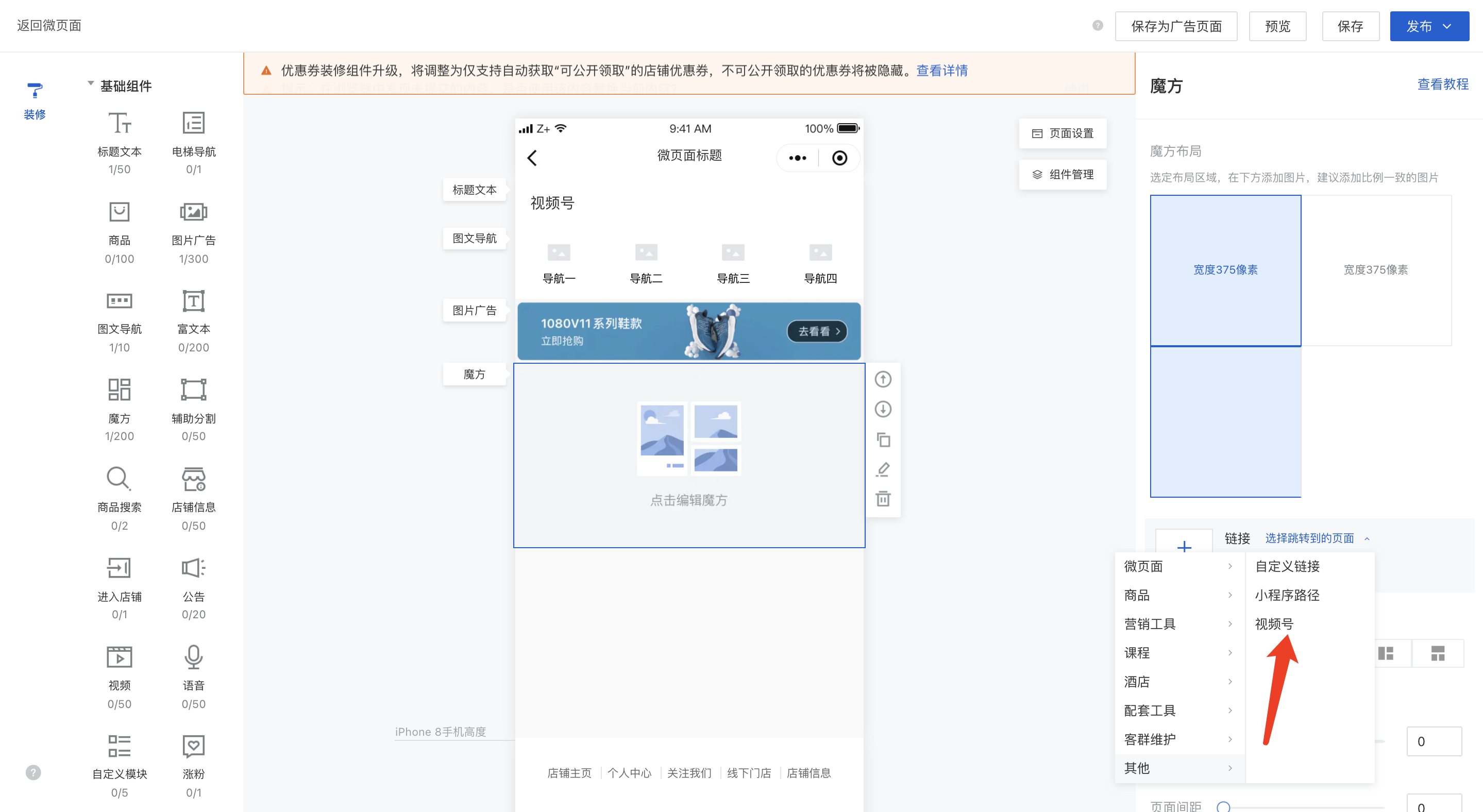Click the 预览 button
This screenshot has width=1483, height=812.
click(x=1277, y=26)
